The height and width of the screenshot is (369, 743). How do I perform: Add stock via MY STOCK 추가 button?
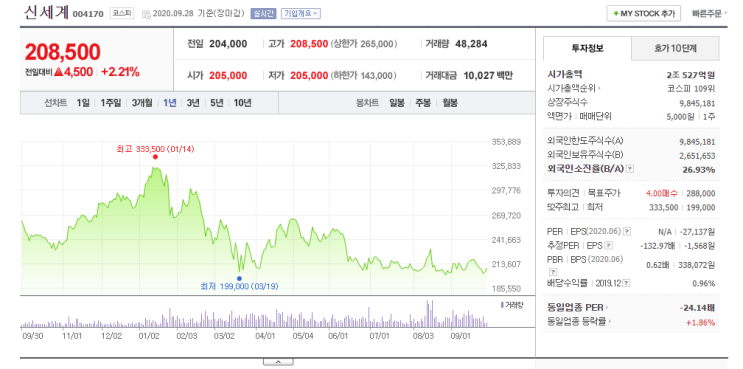(x=643, y=13)
